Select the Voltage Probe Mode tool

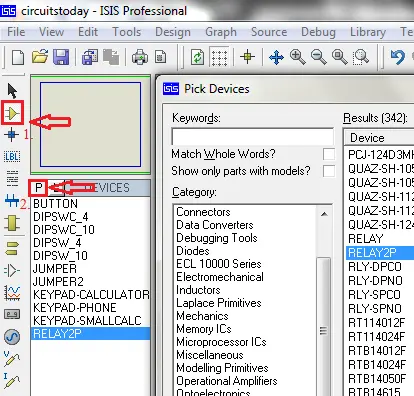(12, 358)
